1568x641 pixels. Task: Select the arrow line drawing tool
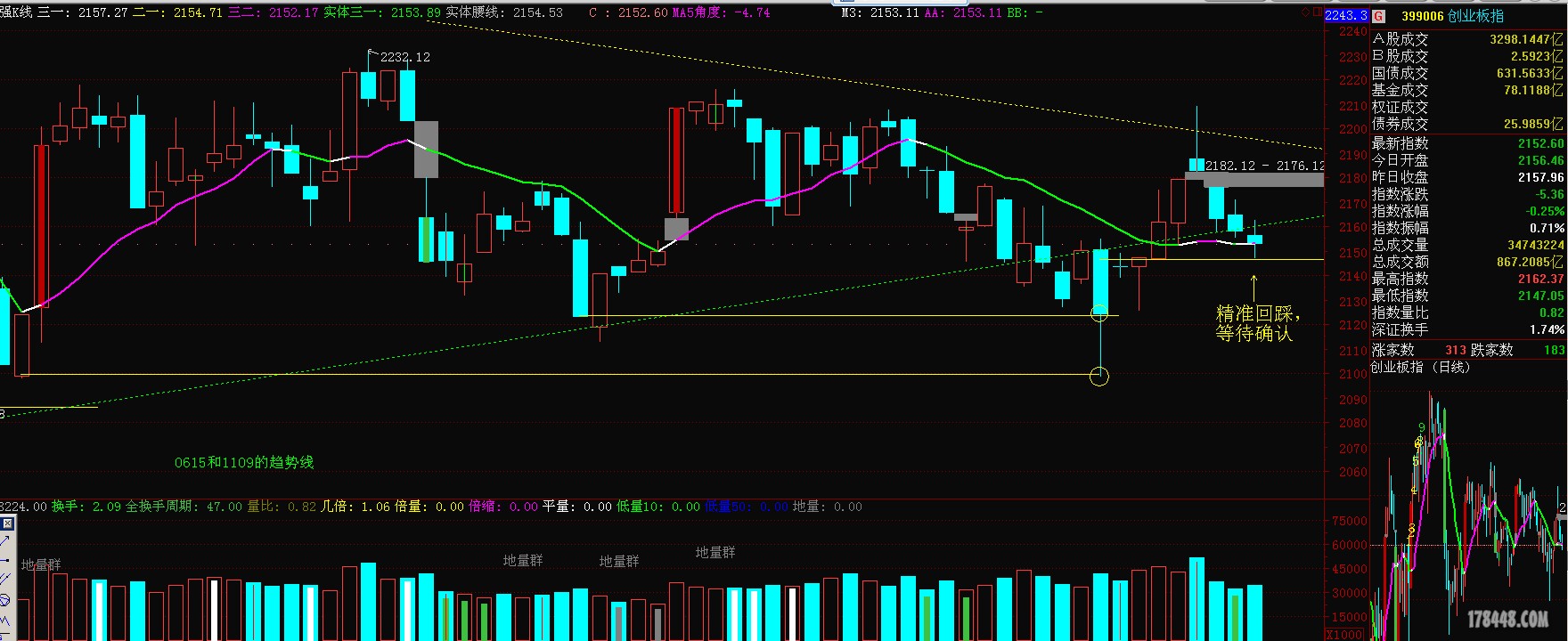tap(4, 540)
